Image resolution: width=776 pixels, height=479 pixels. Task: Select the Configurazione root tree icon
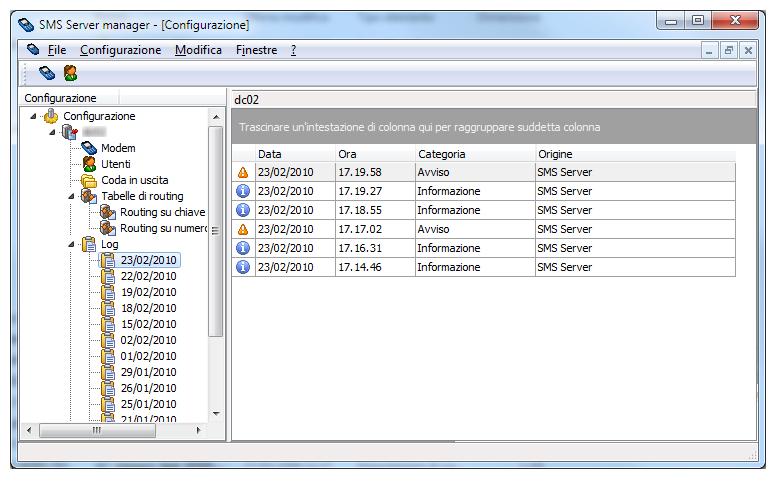click(x=51, y=116)
